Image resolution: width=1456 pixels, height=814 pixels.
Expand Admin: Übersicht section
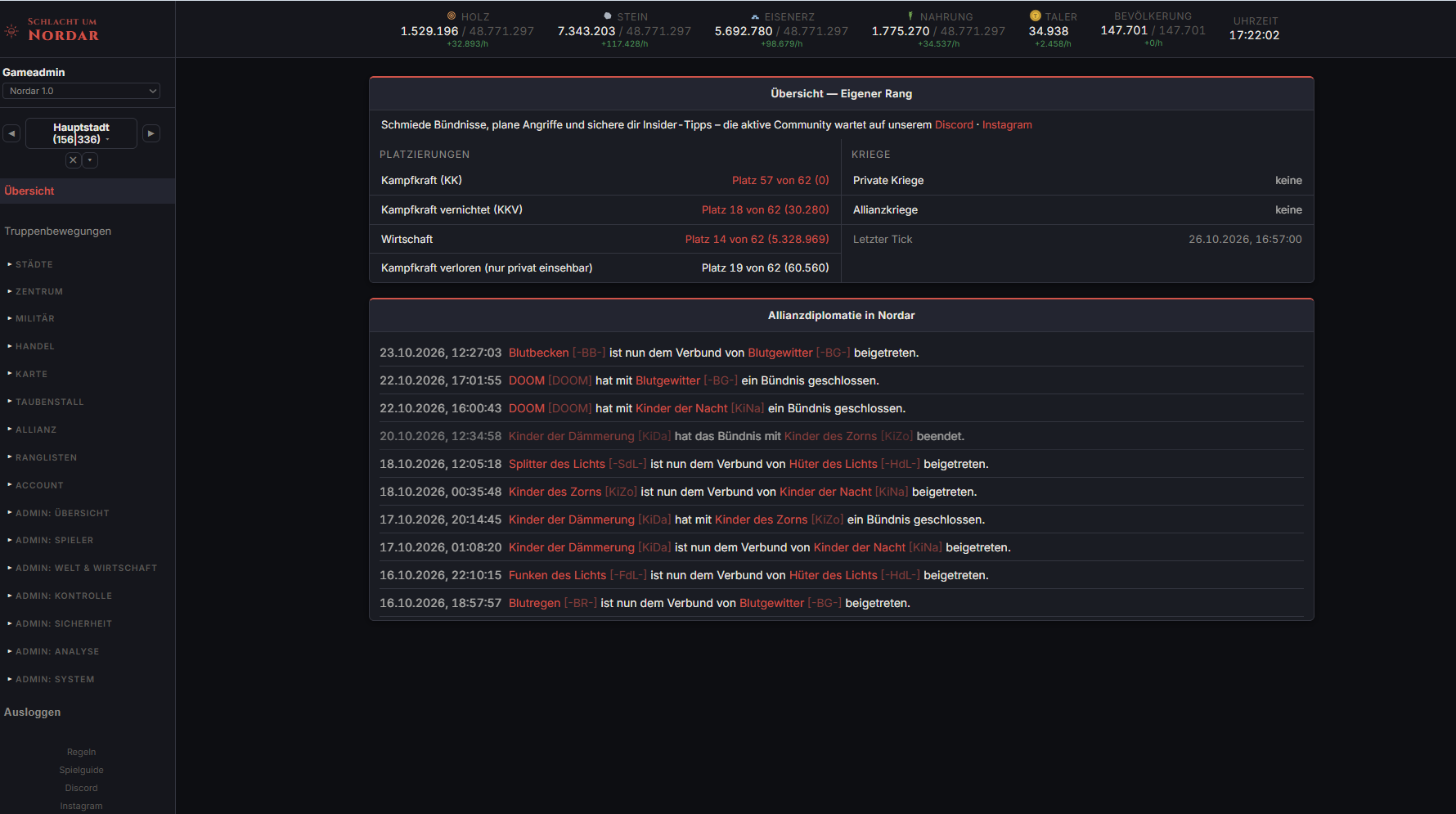tap(58, 513)
